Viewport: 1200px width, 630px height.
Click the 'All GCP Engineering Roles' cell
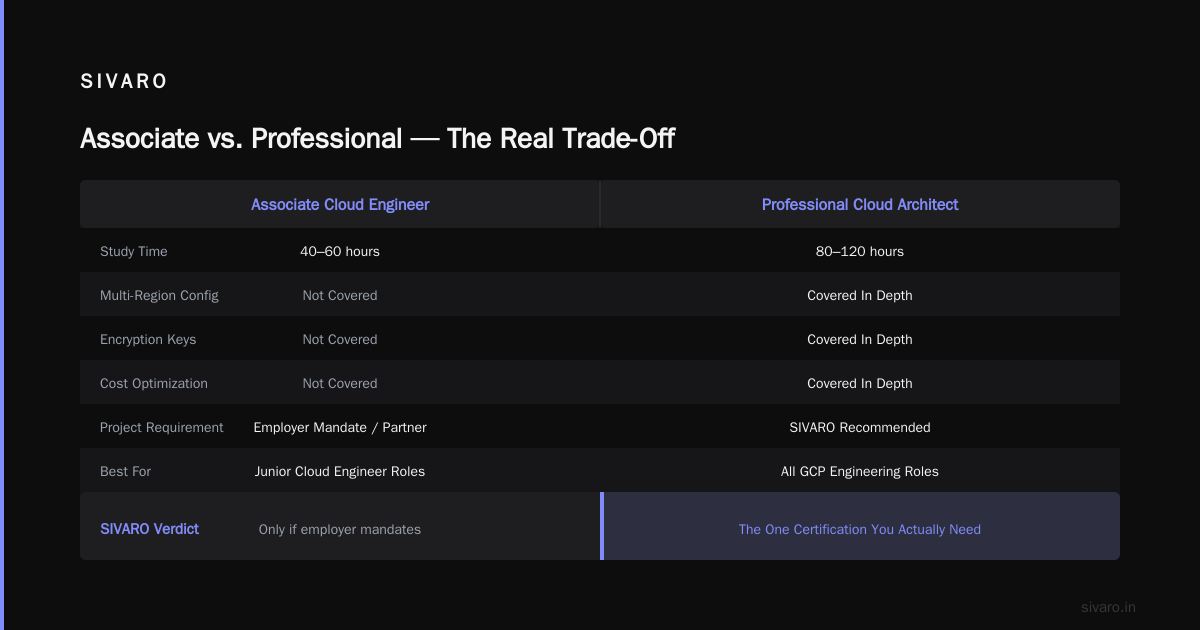[x=860, y=471]
